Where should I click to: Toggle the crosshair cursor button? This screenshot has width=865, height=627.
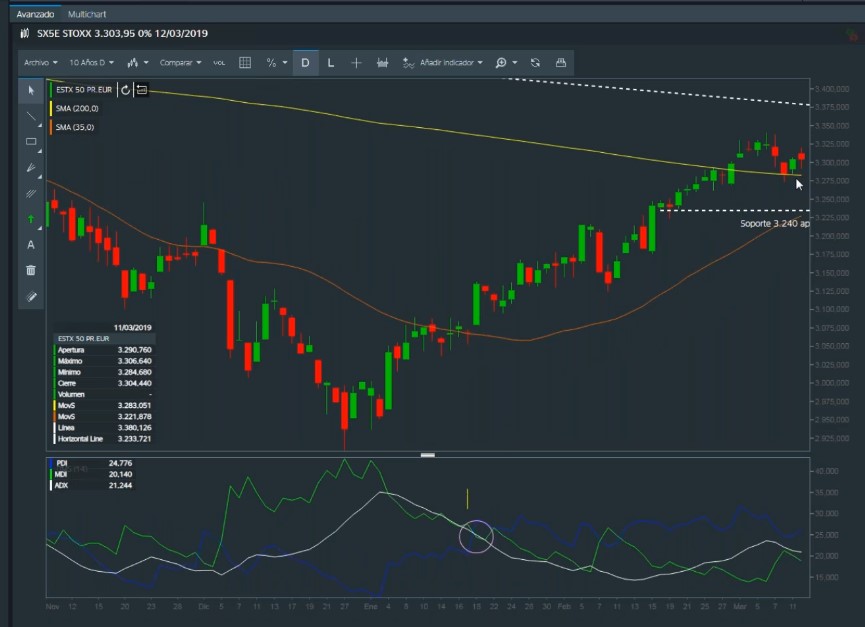pos(357,62)
